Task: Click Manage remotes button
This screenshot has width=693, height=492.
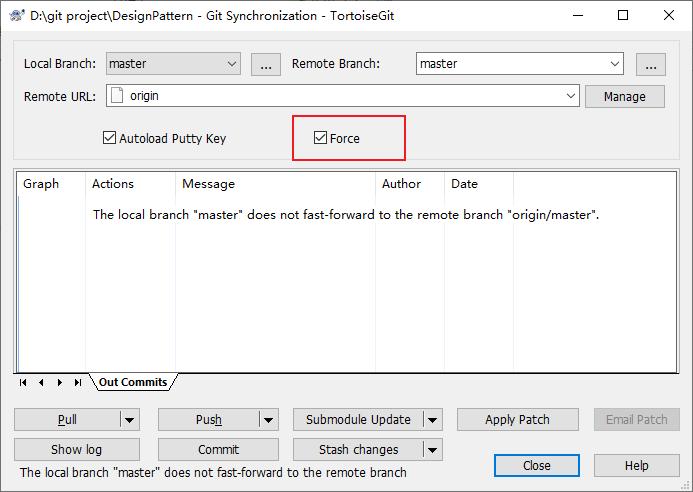Action: pos(624,96)
